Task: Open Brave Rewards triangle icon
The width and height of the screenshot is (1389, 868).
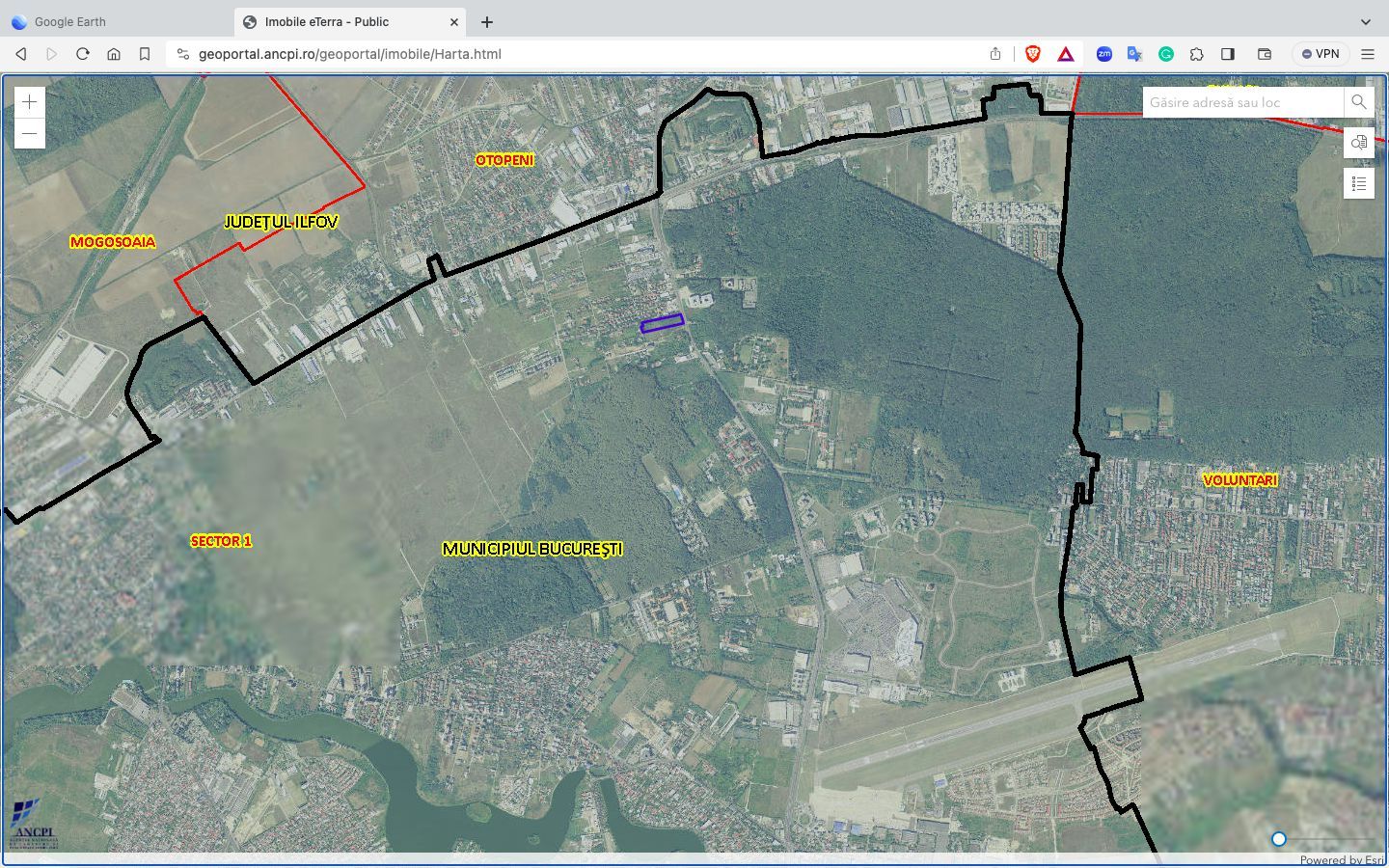Action: [x=1065, y=54]
